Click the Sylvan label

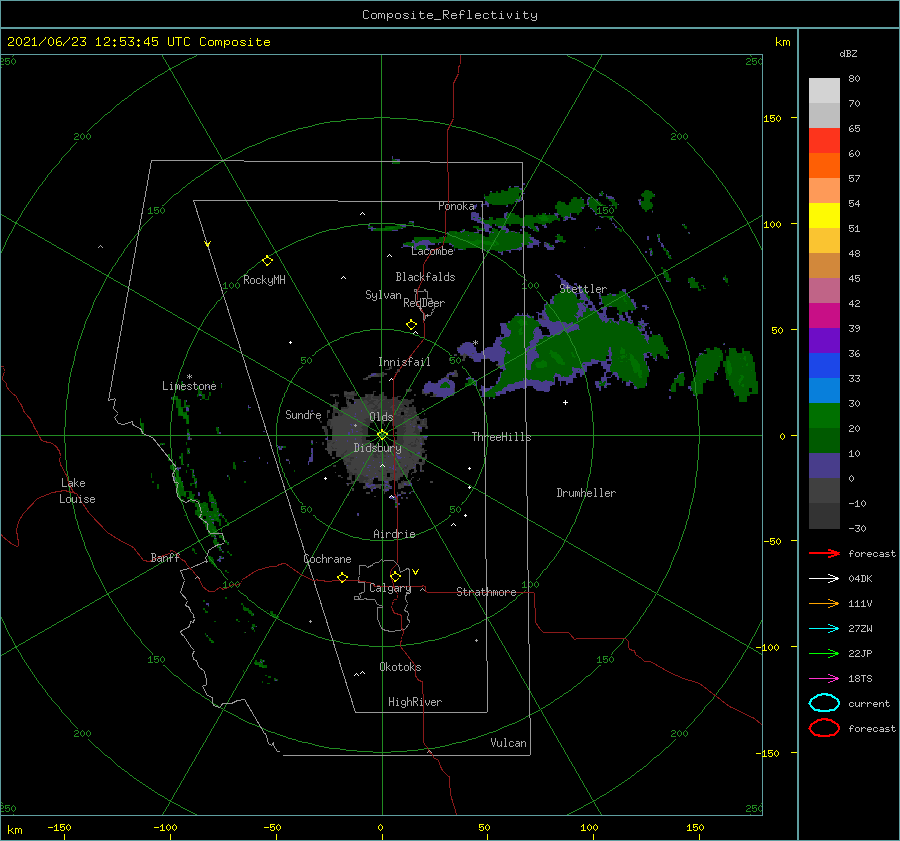tap(383, 295)
